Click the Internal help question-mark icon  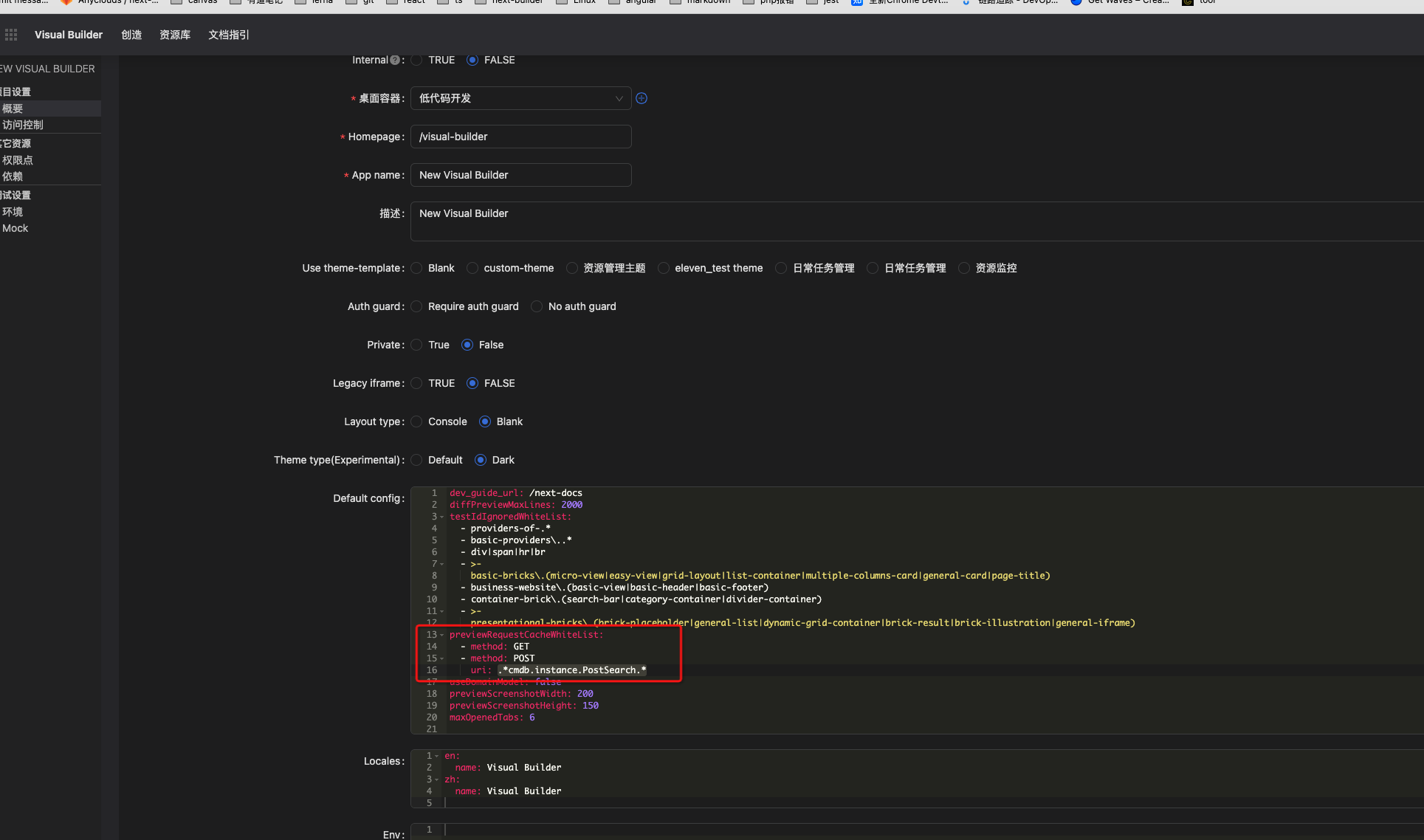(395, 61)
